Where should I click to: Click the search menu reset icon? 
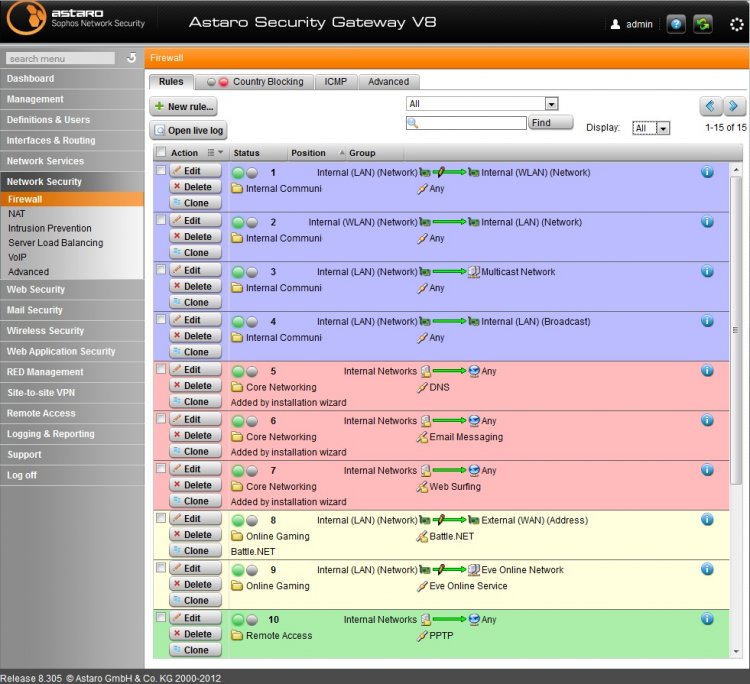[131, 59]
